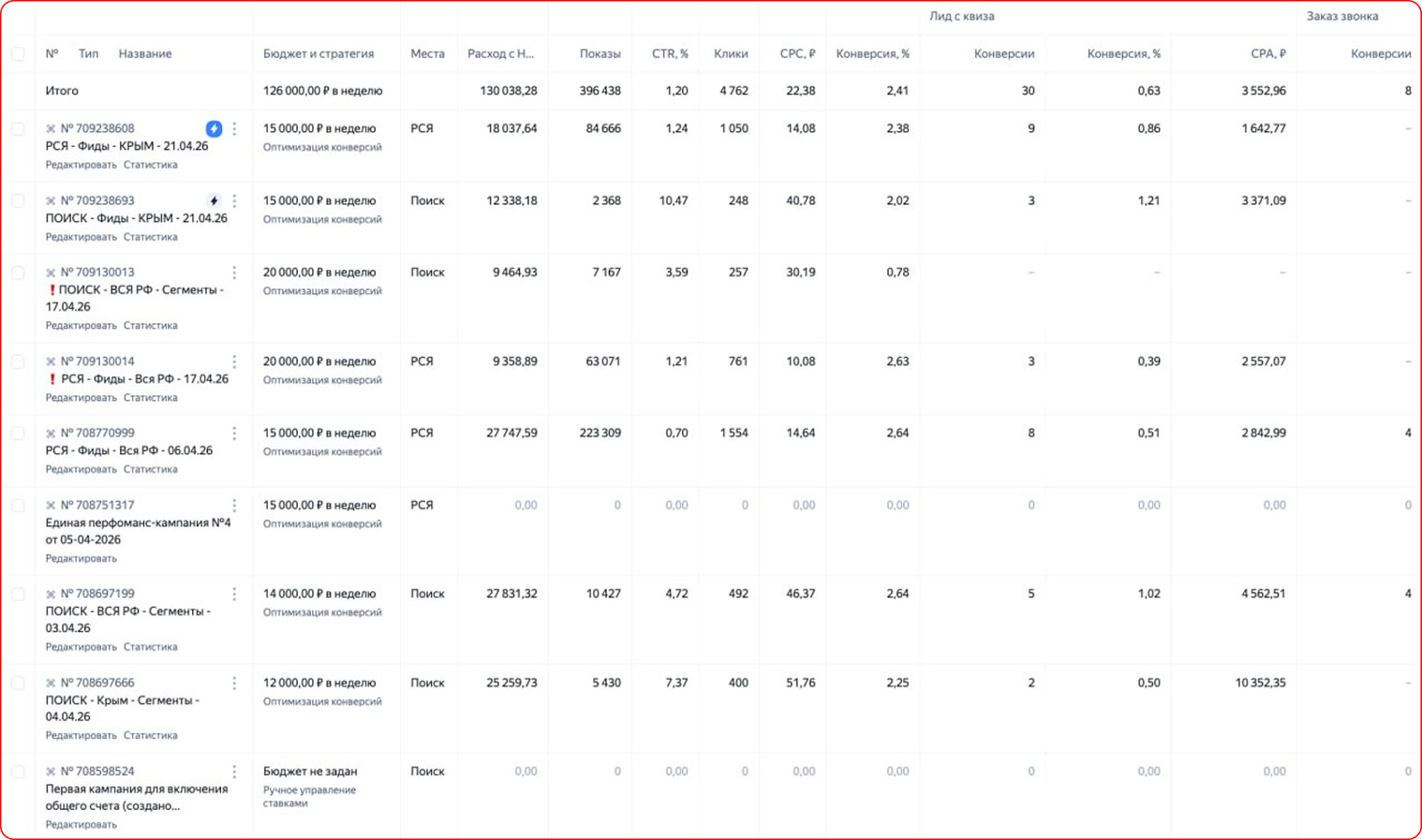1422x840 pixels.
Task: Open three-dot menu for campaign № 709130013
Action: coord(234,273)
